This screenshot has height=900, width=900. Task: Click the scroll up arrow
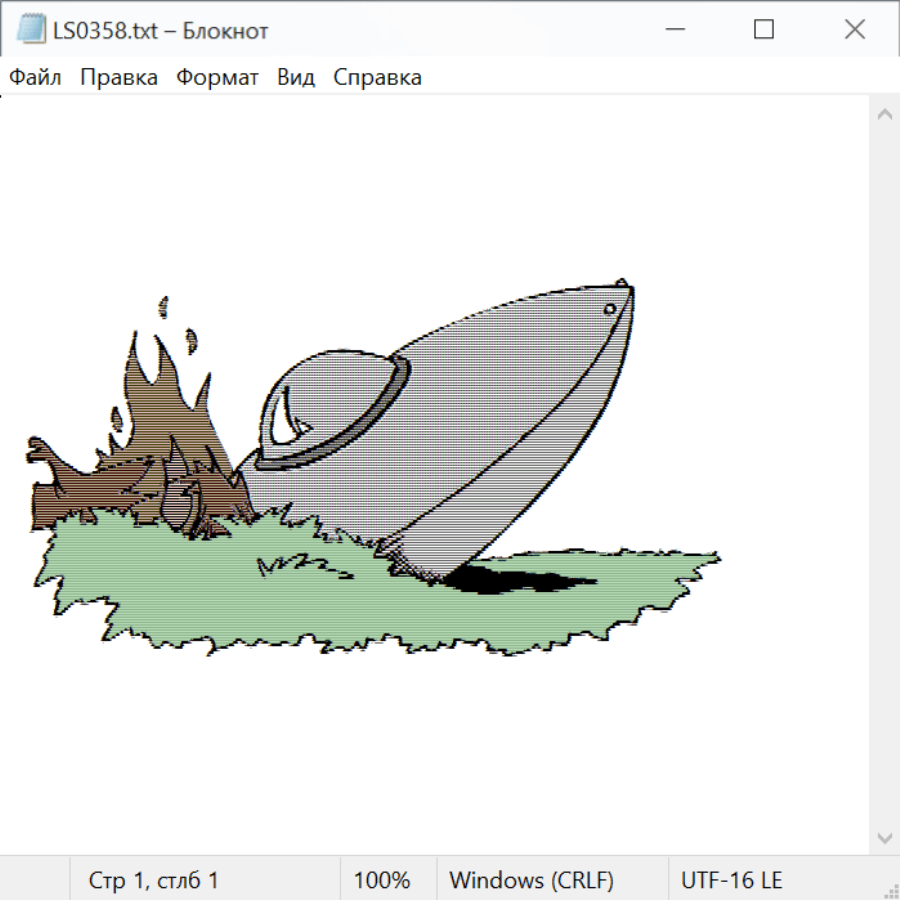click(x=884, y=115)
